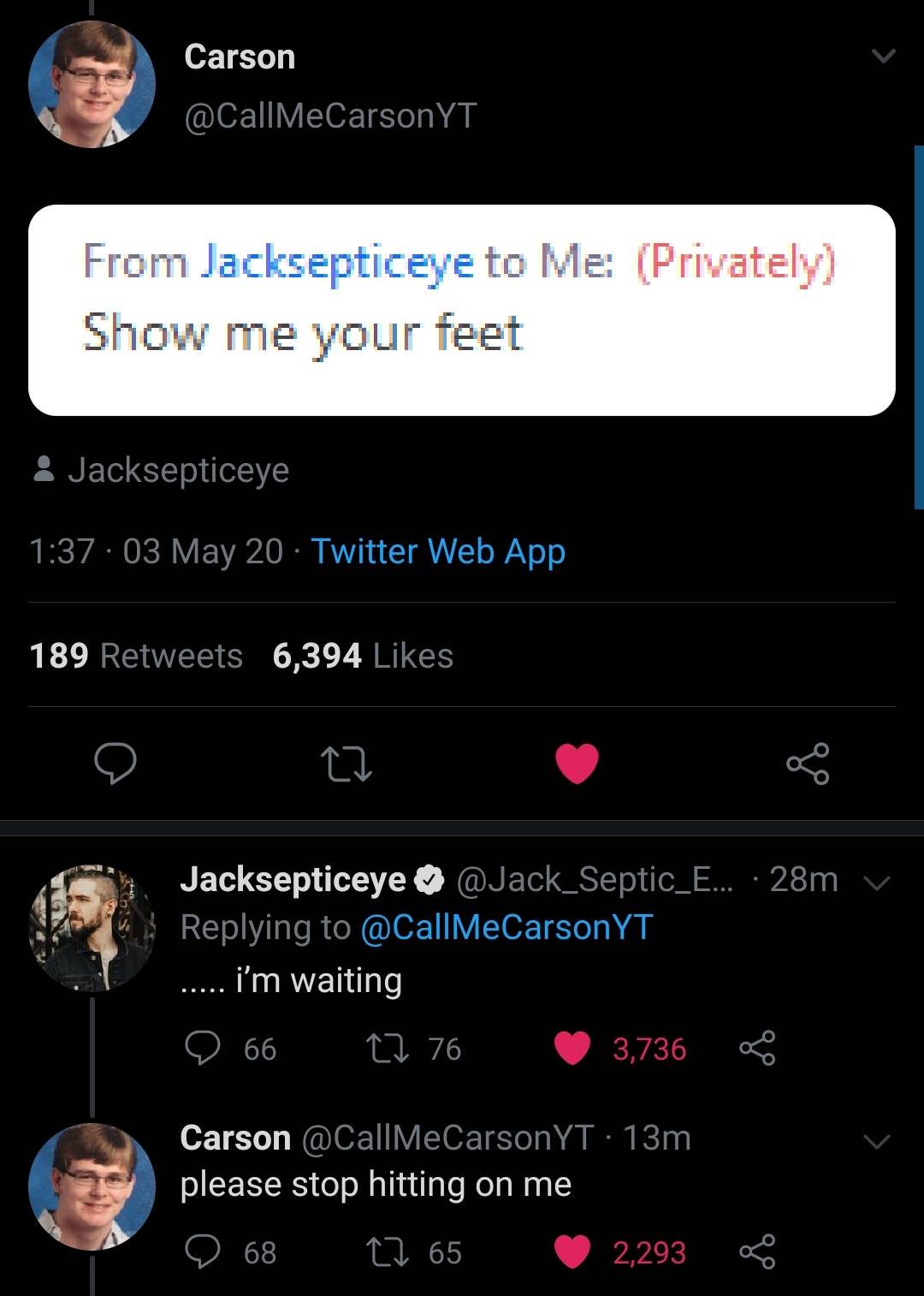Open the "Show me your feet" image

click(x=462, y=310)
